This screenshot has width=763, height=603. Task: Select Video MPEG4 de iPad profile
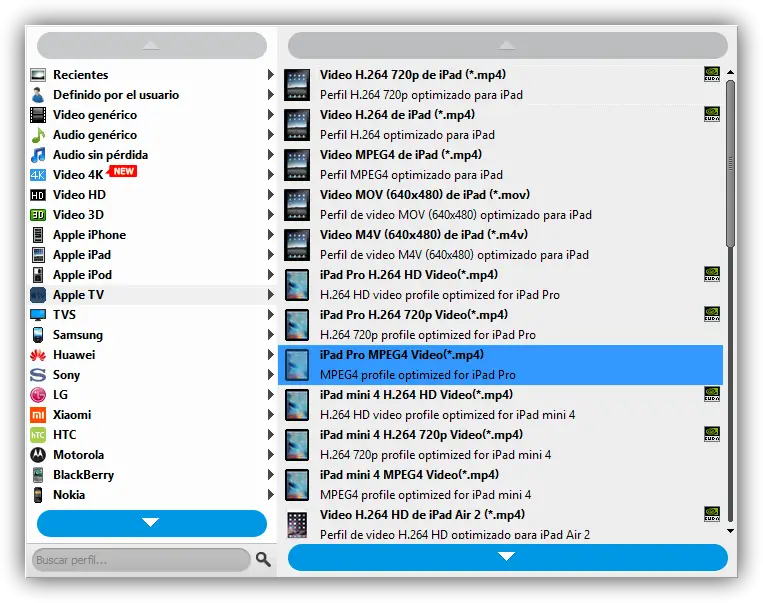(500, 164)
